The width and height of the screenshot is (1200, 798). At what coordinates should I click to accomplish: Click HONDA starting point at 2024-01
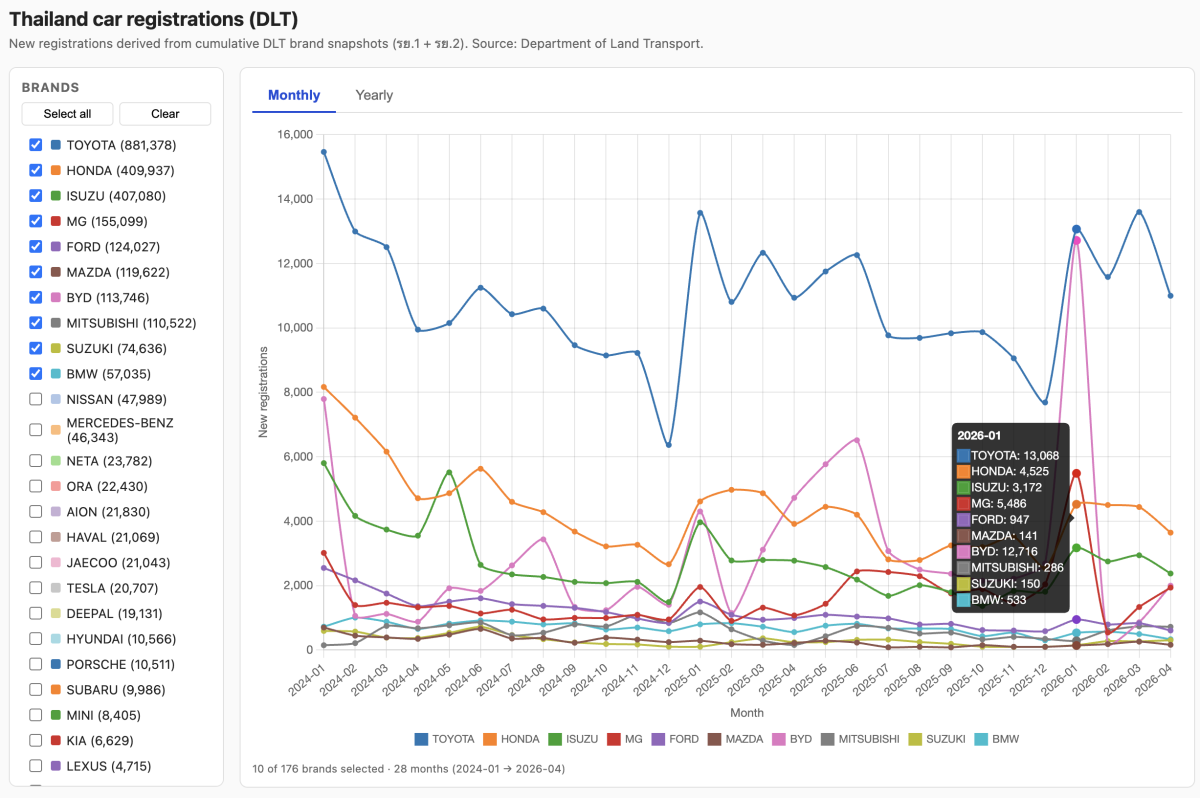tap(324, 387)
